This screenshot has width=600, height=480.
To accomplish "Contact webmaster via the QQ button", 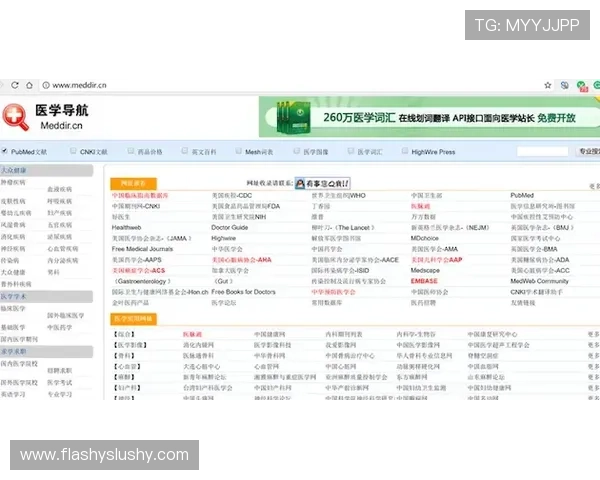I will click(323, 183).
